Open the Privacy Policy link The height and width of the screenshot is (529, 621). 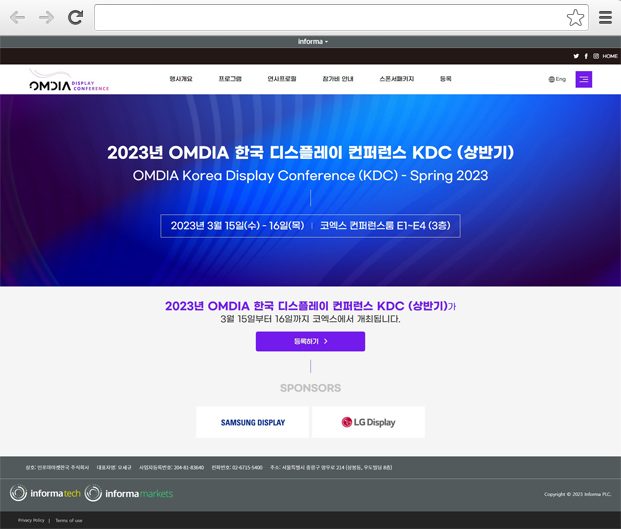coord(31,520)
